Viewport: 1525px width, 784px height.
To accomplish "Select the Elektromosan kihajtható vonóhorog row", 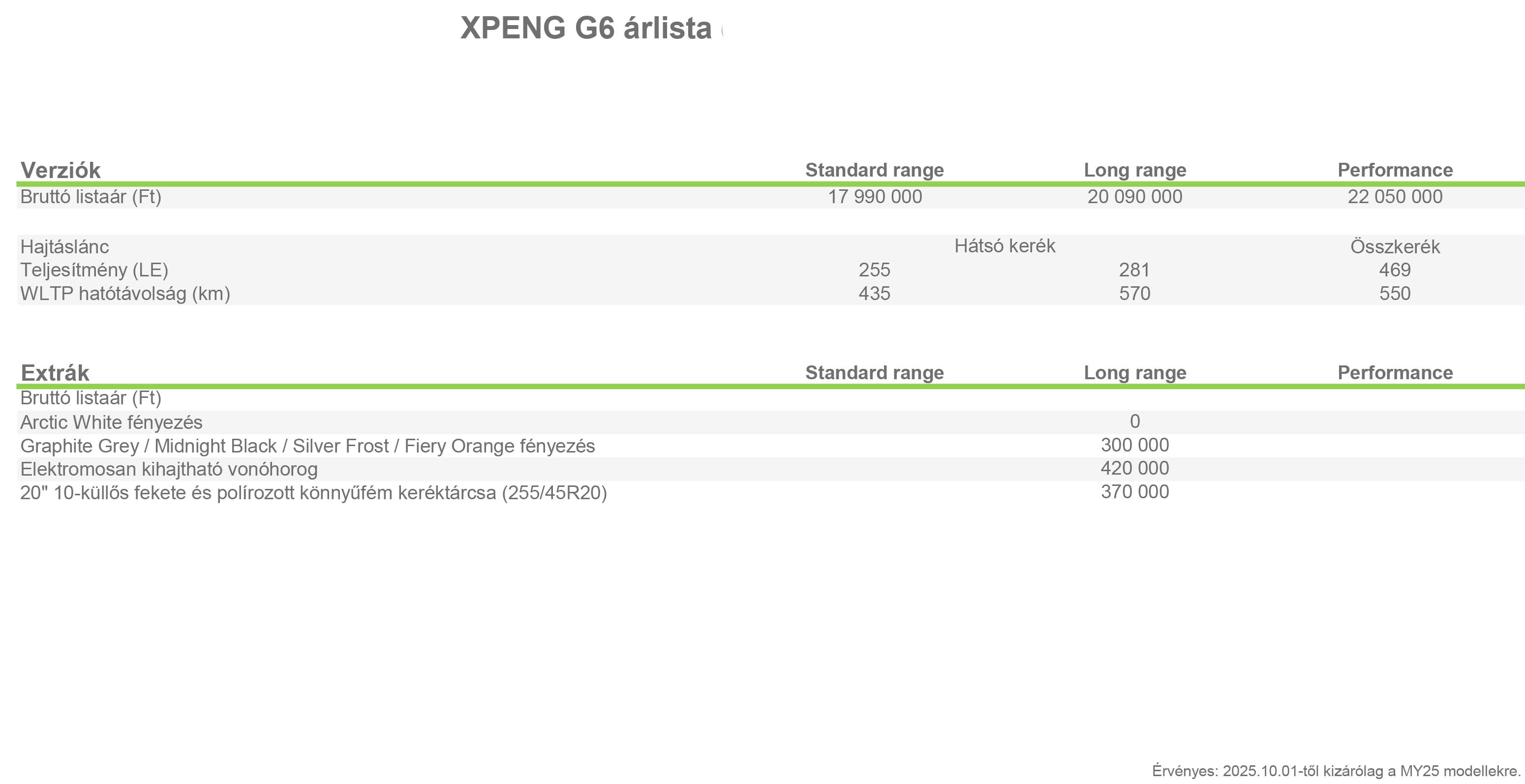I will coord(771,469).
